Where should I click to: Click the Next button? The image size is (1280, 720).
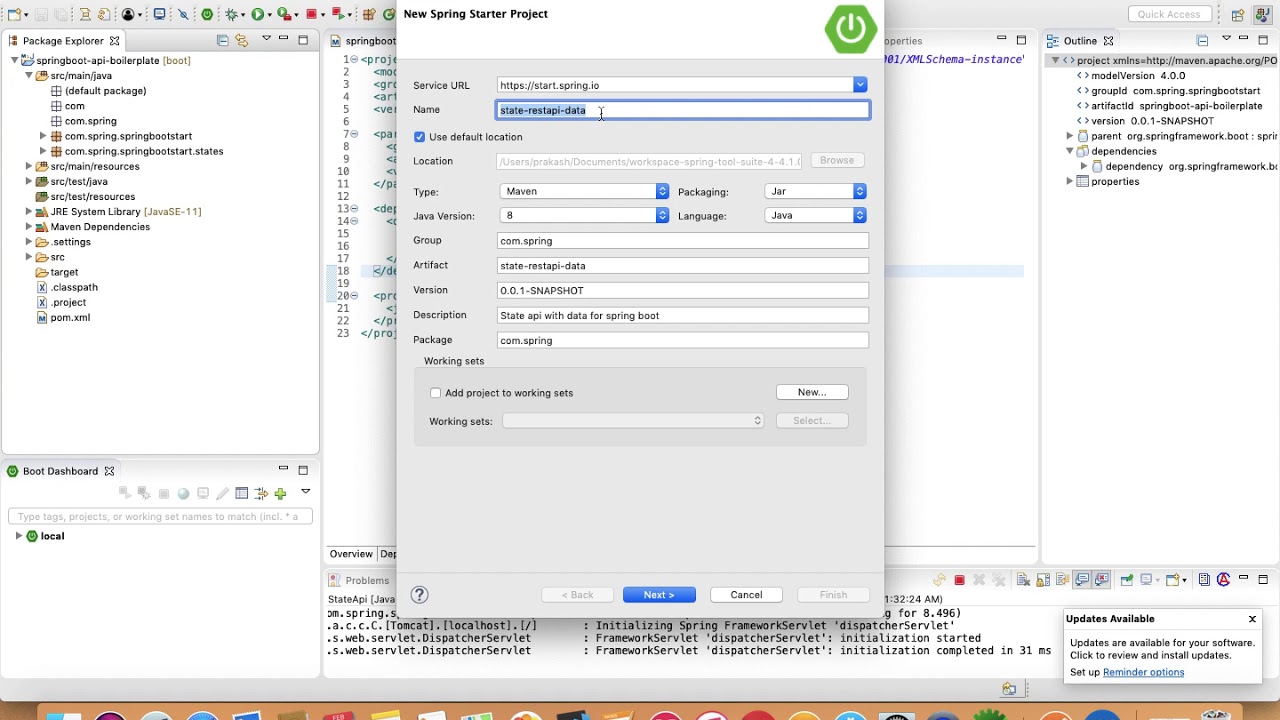coord(659,595)
